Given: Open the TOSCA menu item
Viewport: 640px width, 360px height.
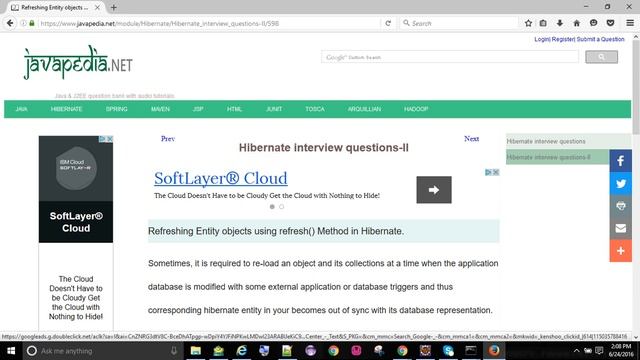Looking at the screenshot, I should (315, 109).
